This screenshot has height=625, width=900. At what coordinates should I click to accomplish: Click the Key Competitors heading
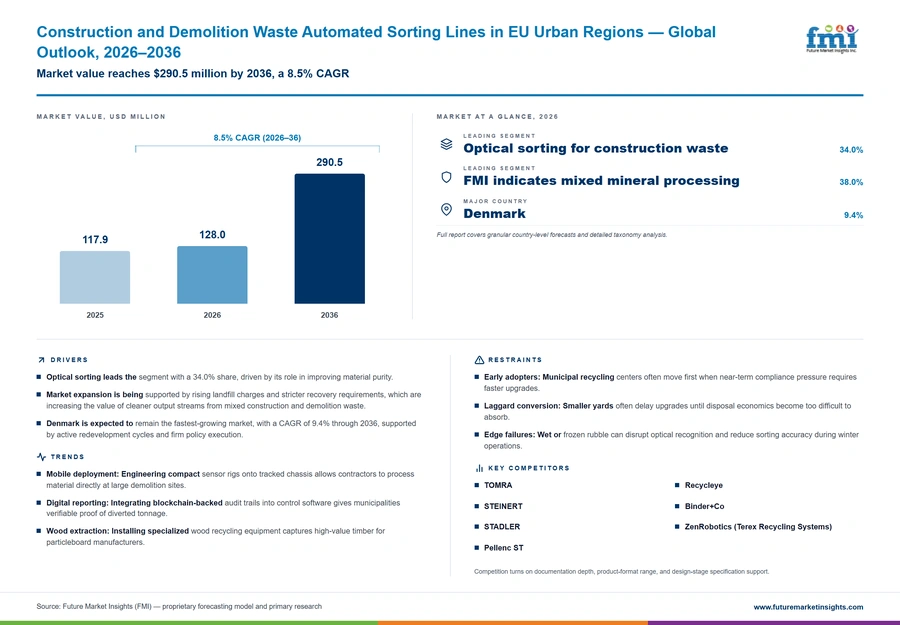click(x=529, y=468)
